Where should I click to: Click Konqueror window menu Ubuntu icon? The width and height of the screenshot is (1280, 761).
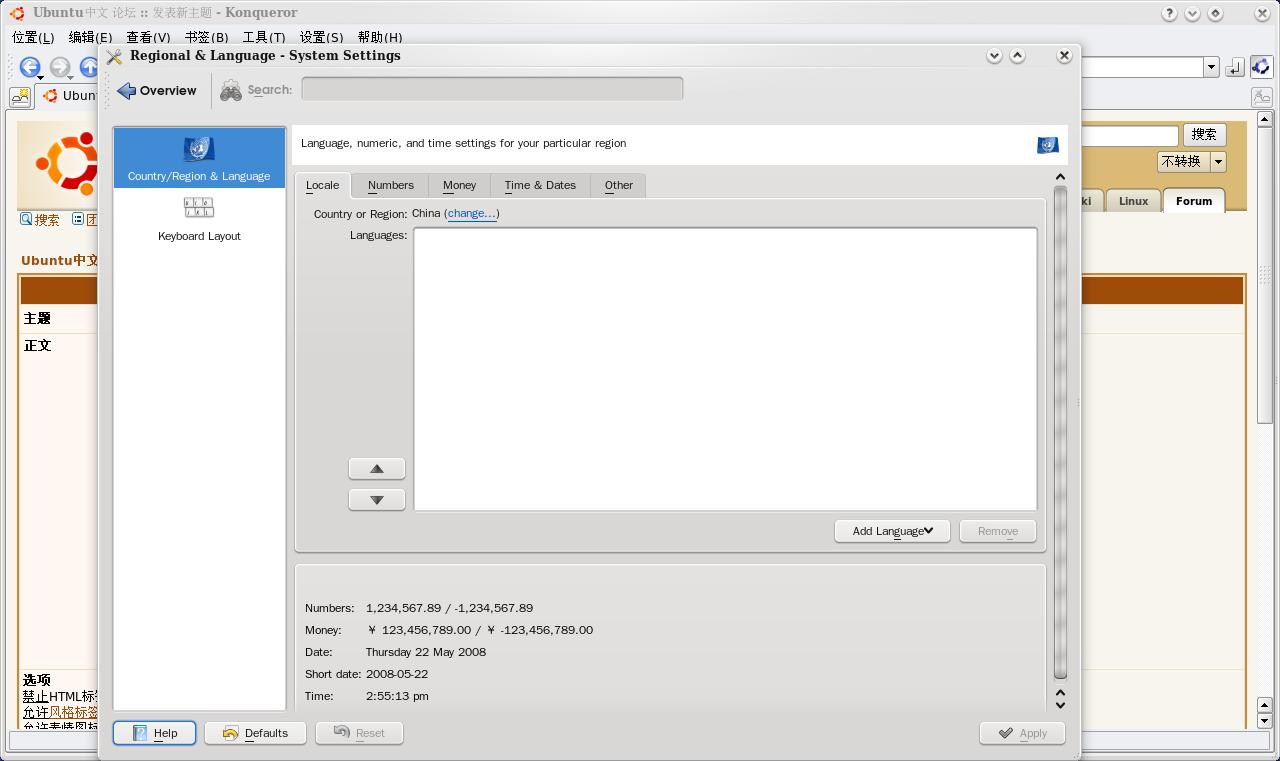[17, 13]
